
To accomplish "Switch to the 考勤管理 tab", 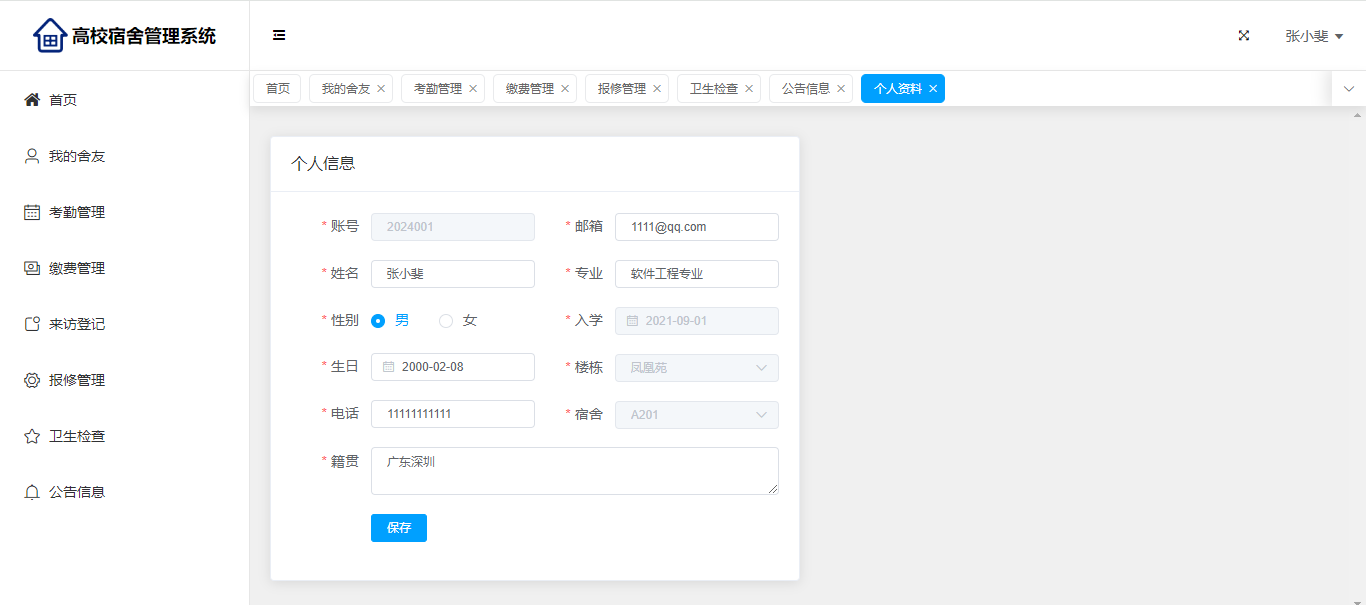I will [x=437, y=89].
